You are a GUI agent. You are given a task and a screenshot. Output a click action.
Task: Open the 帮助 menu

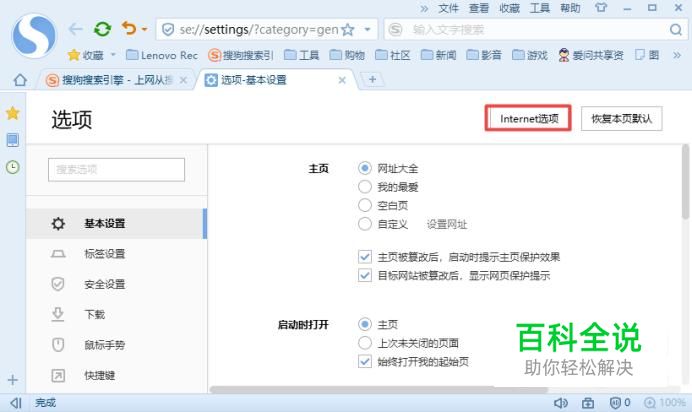tap(570, 8)
